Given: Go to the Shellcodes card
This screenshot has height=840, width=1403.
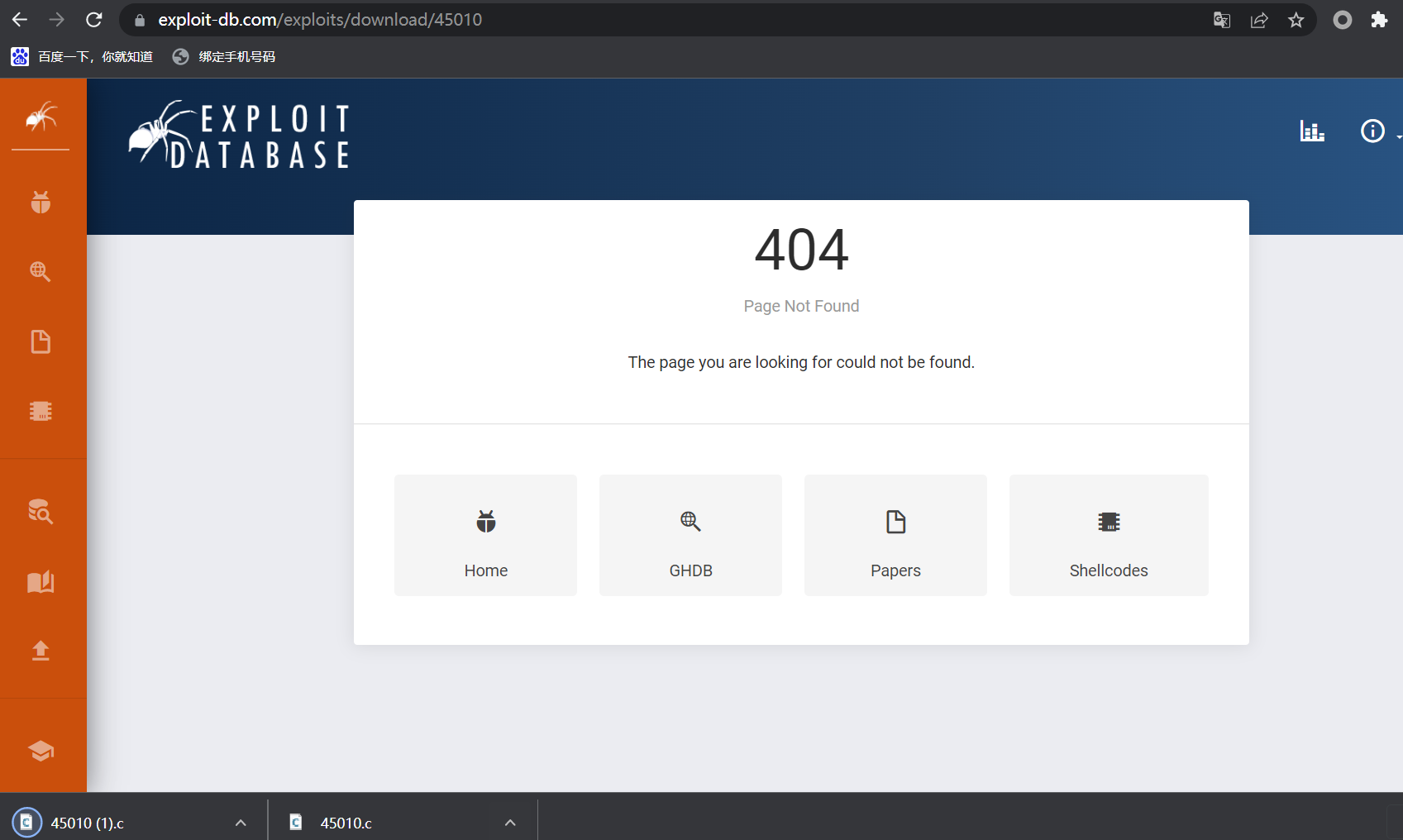Looking at the screenshot, I should [x=1109, y=535].
